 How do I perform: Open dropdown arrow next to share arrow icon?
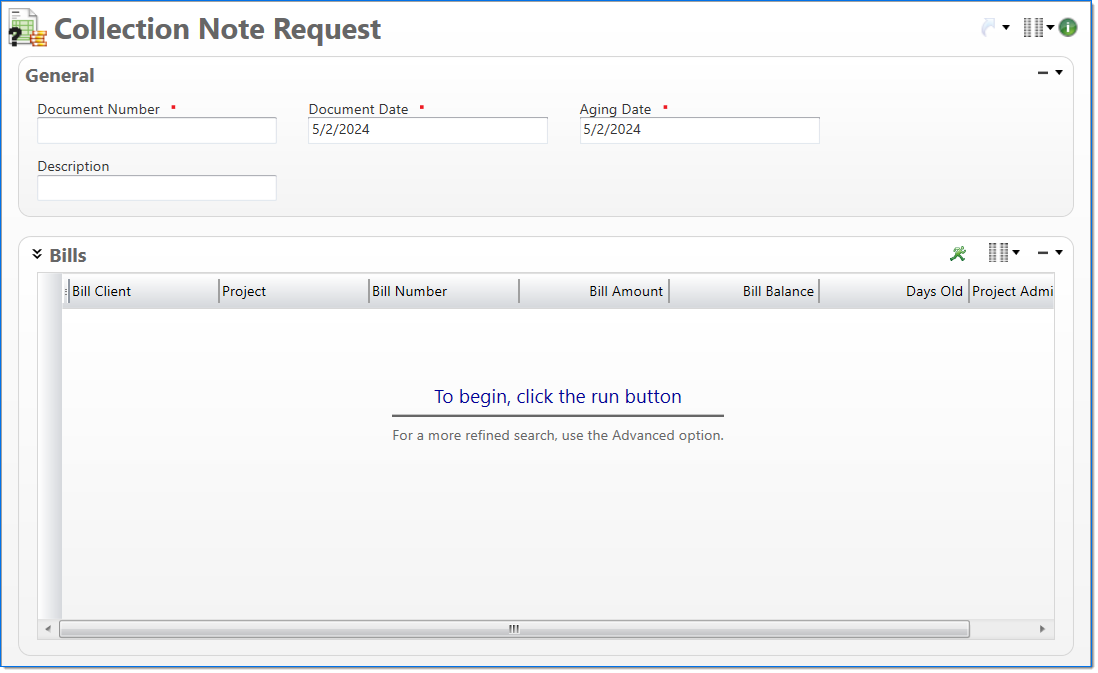coord(1006,28)
